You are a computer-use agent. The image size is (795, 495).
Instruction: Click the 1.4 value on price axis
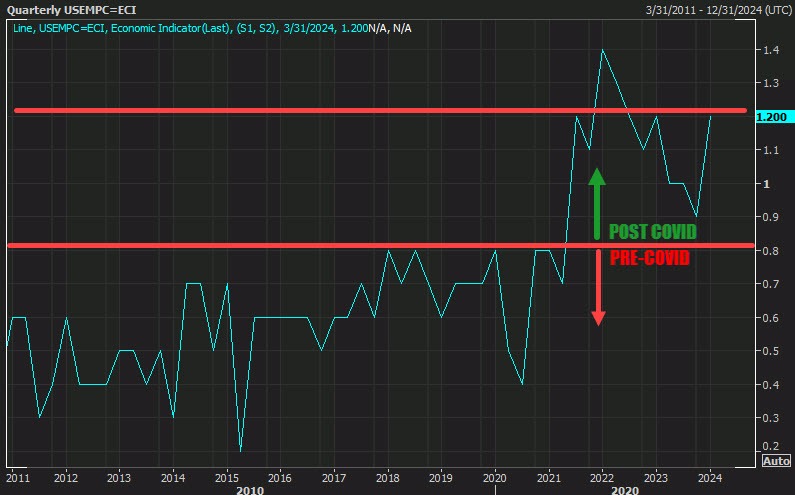click(768, 50)
